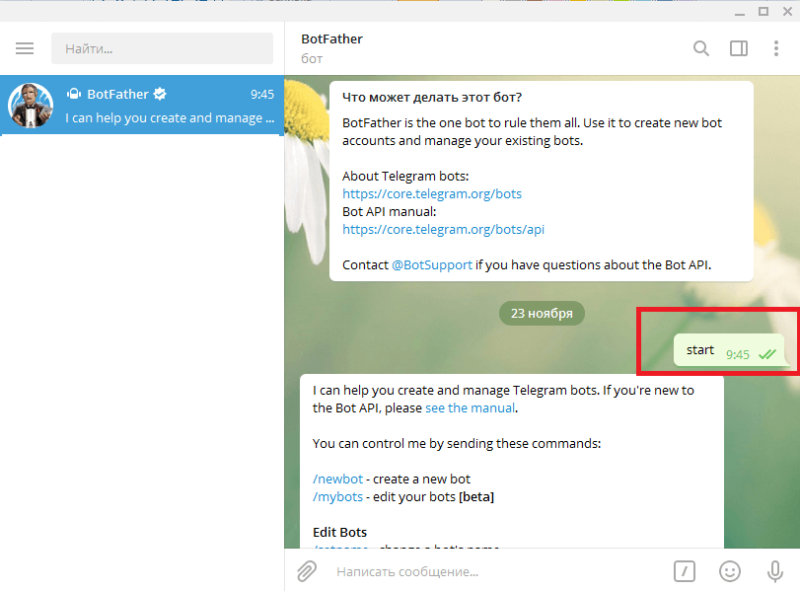Minimize the Telegram window
The width and height of the screenshot is (800, 591).
pos(739,12)
